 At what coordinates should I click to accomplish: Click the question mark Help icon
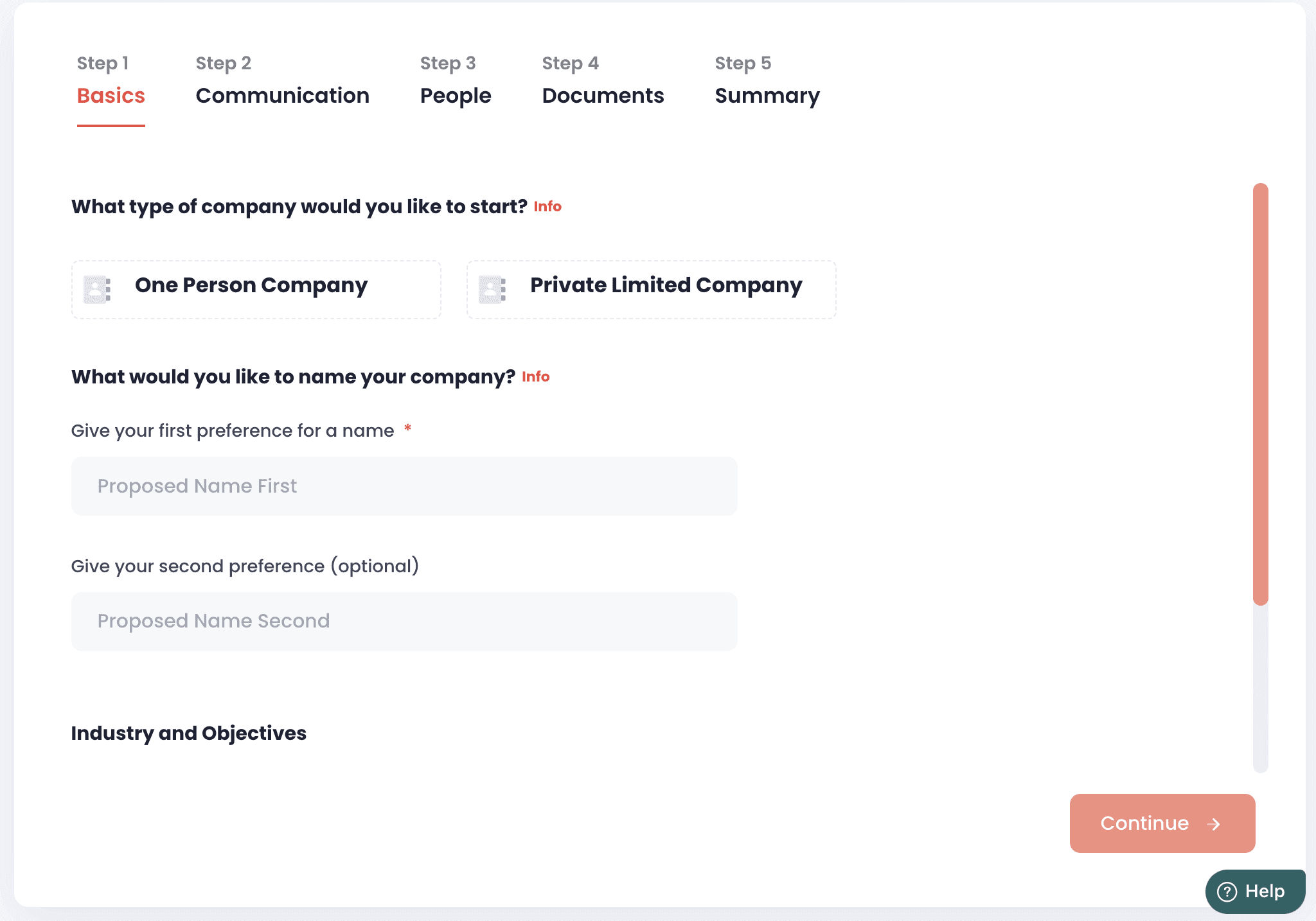[1227, 891]
